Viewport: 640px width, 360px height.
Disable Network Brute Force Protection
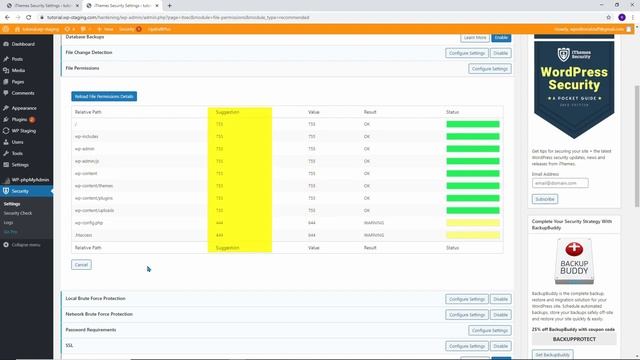(x=500, y=315)
